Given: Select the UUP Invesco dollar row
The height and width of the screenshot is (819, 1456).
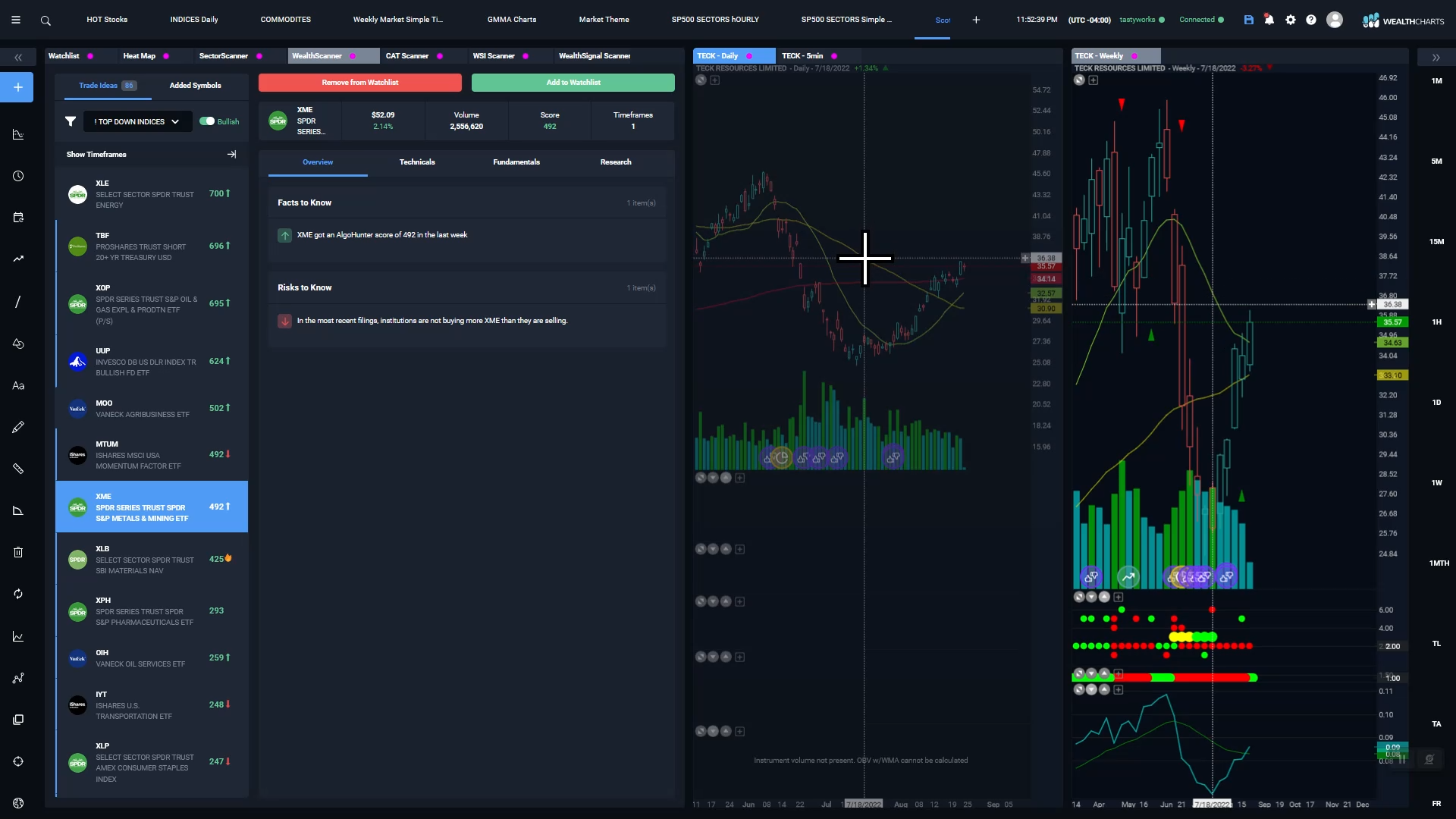Looking at the screenshot, I should [152, 362].
